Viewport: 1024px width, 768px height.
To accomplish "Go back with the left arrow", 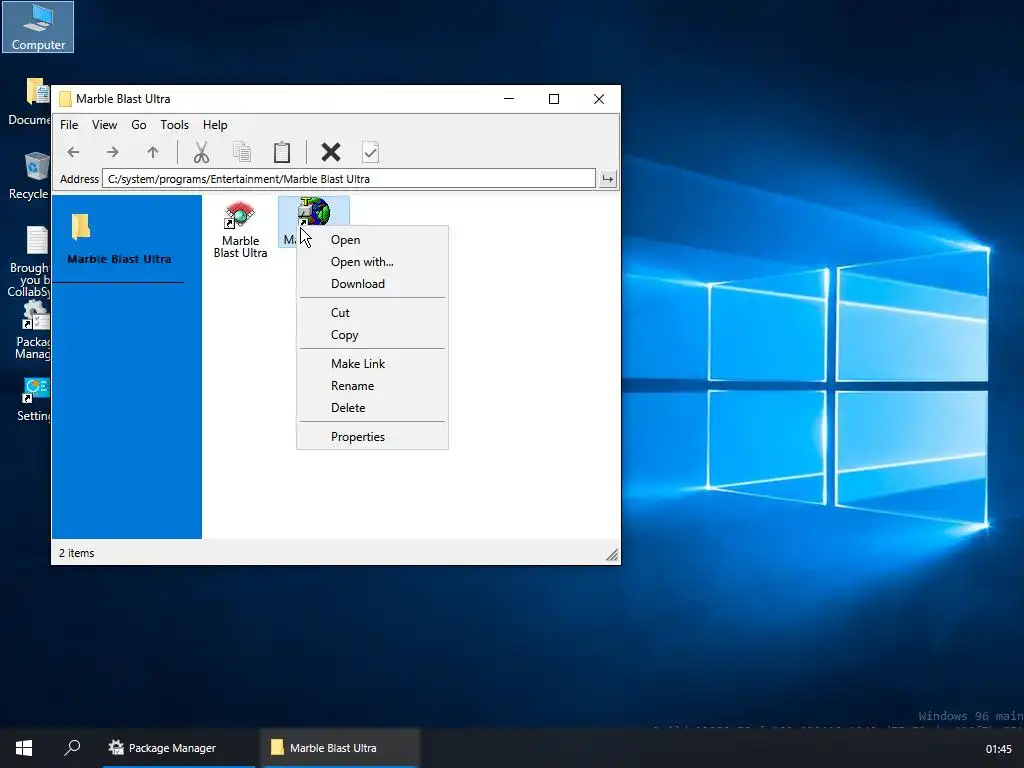I will pos(73,152).
